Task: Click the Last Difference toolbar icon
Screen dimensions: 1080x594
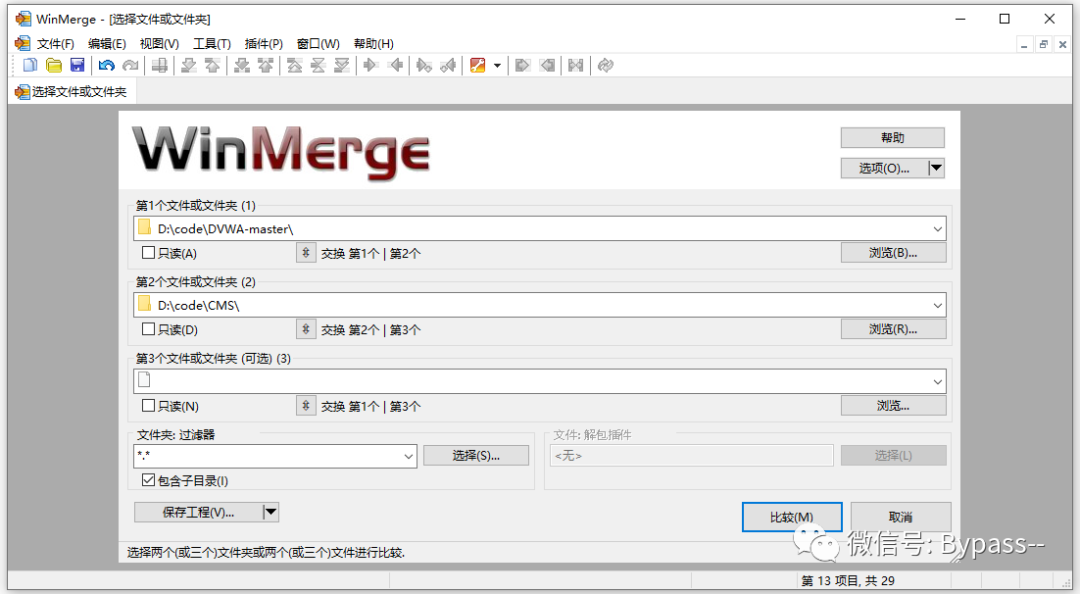Action: point(342,65)
